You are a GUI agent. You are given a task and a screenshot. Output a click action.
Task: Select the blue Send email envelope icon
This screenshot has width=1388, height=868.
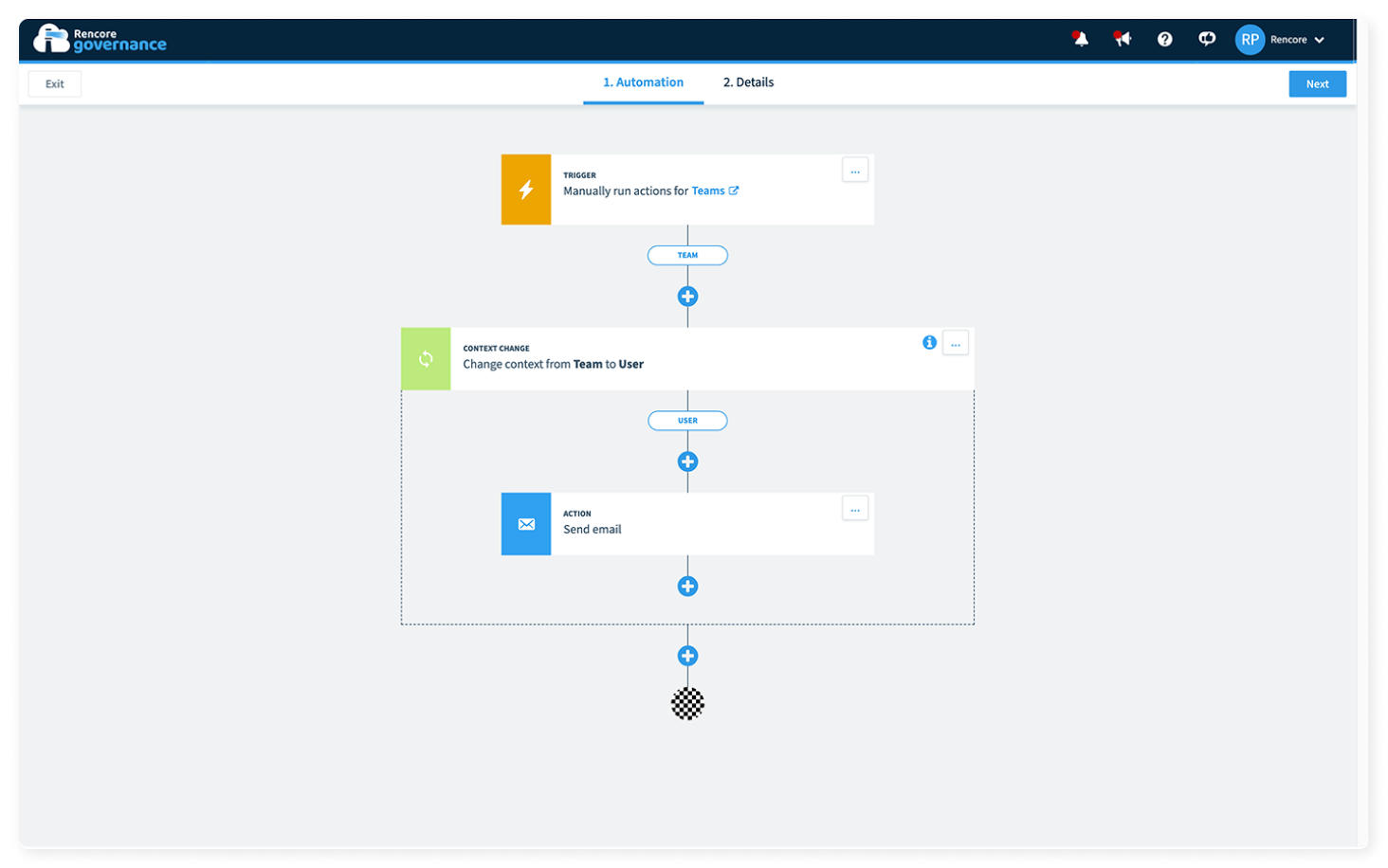526,523
